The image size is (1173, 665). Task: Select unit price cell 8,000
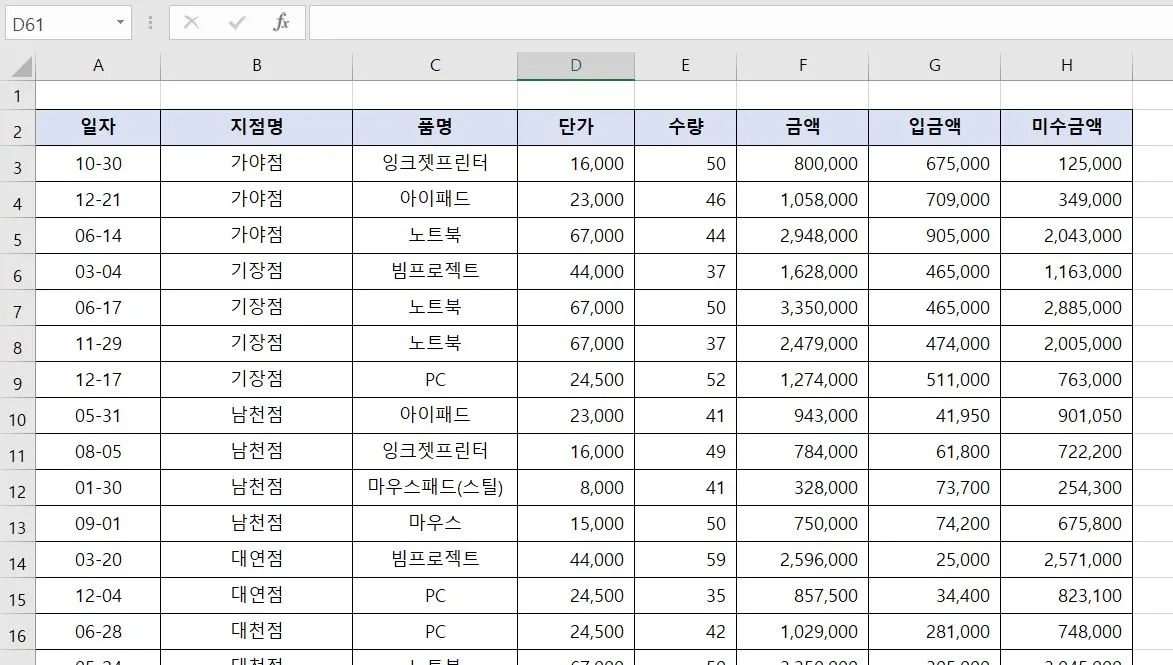pos(576,488)
